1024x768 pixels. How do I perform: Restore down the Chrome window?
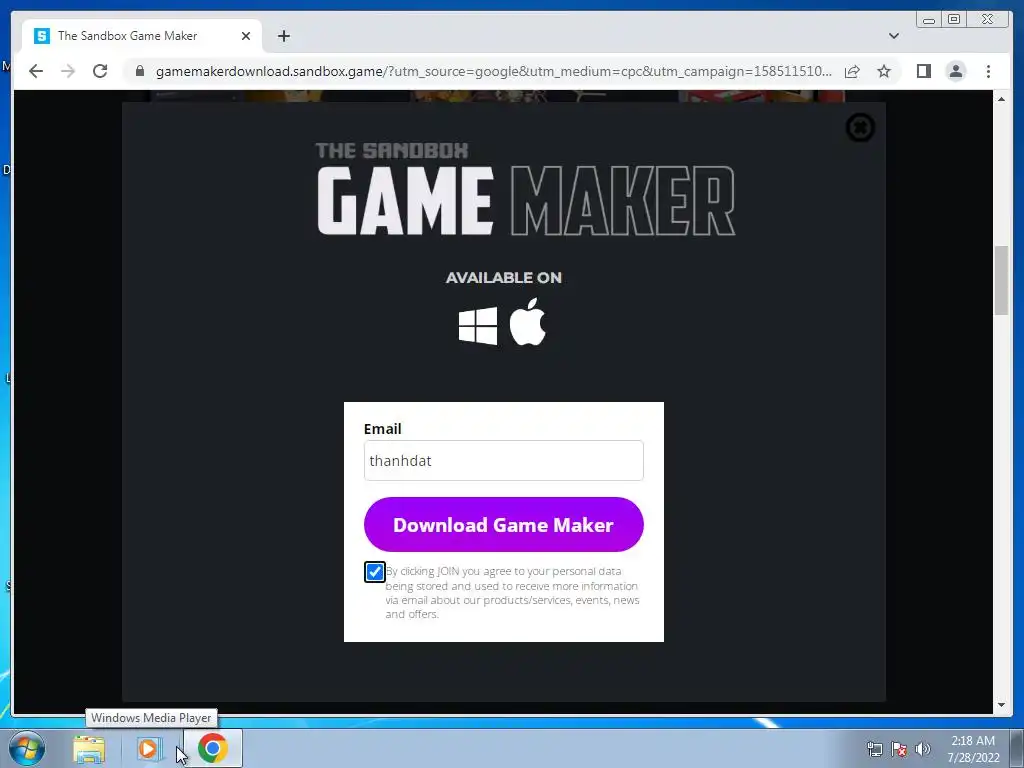pos(953,20)
